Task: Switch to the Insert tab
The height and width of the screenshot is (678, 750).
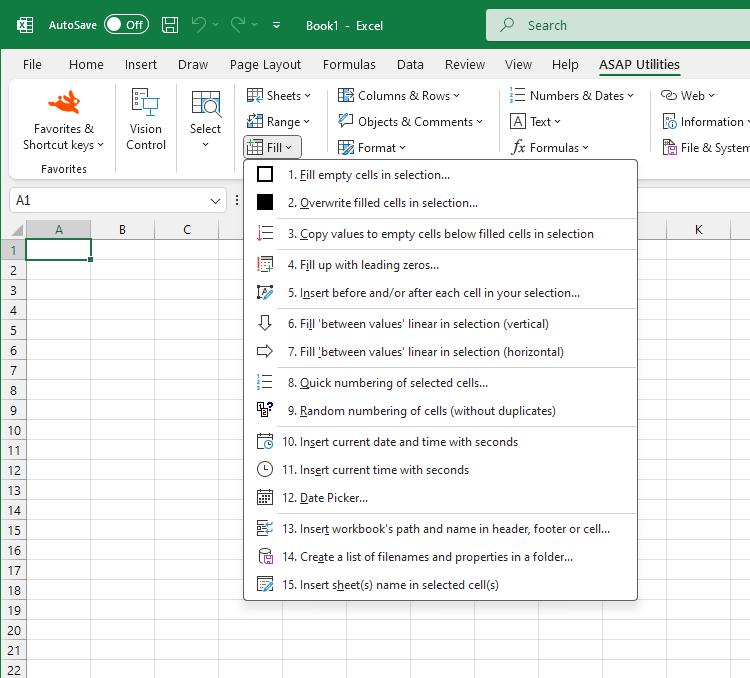Action: 141,65
